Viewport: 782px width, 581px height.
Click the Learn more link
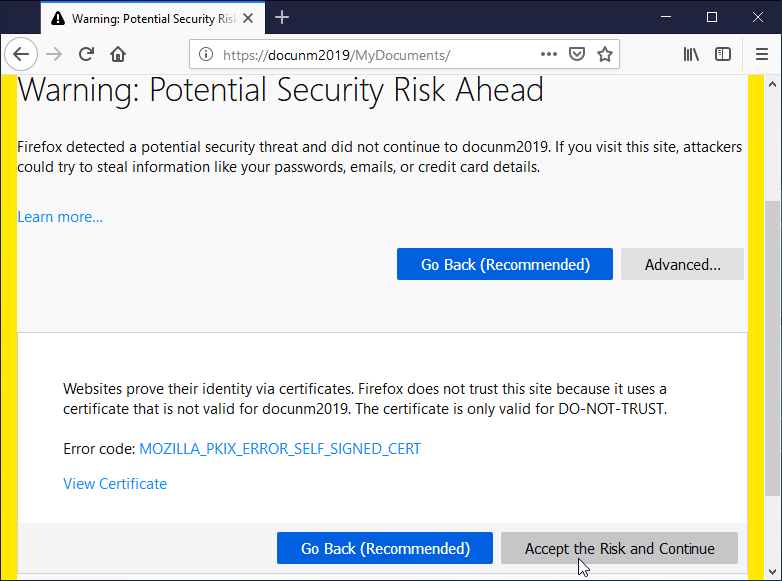(60, 217)
